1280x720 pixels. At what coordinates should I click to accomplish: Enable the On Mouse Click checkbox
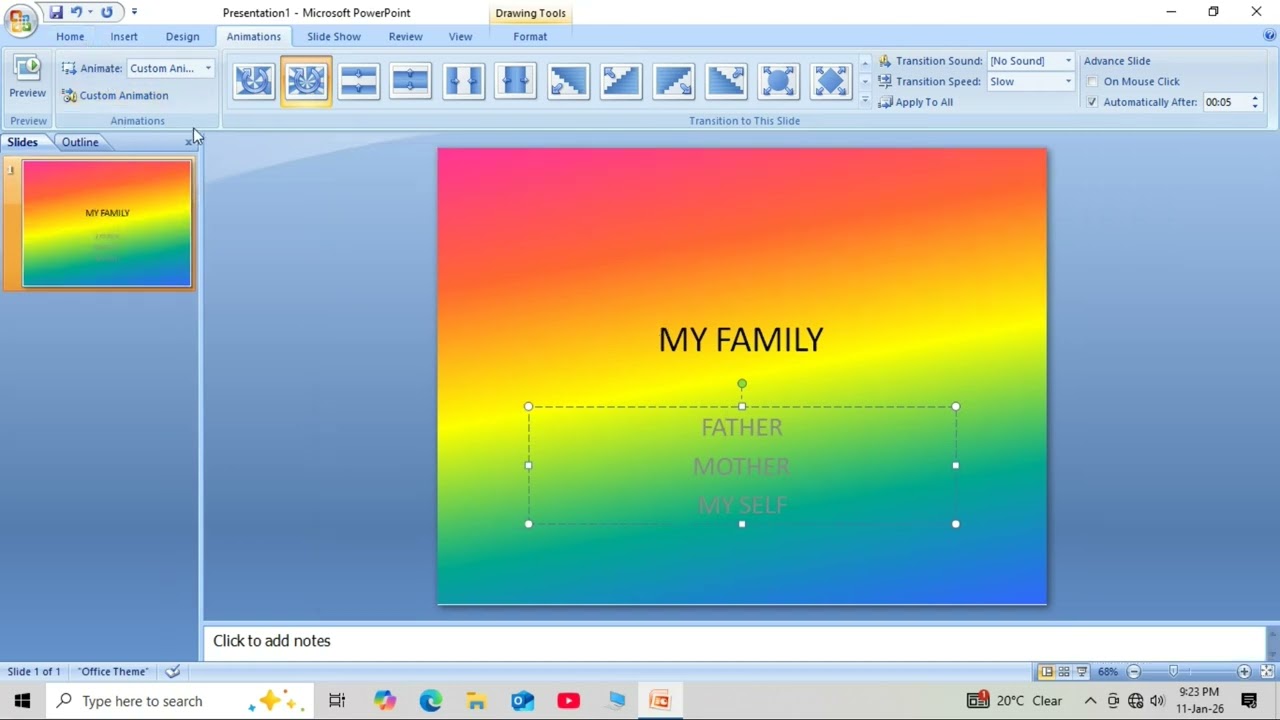click(x=1092, y=82)
